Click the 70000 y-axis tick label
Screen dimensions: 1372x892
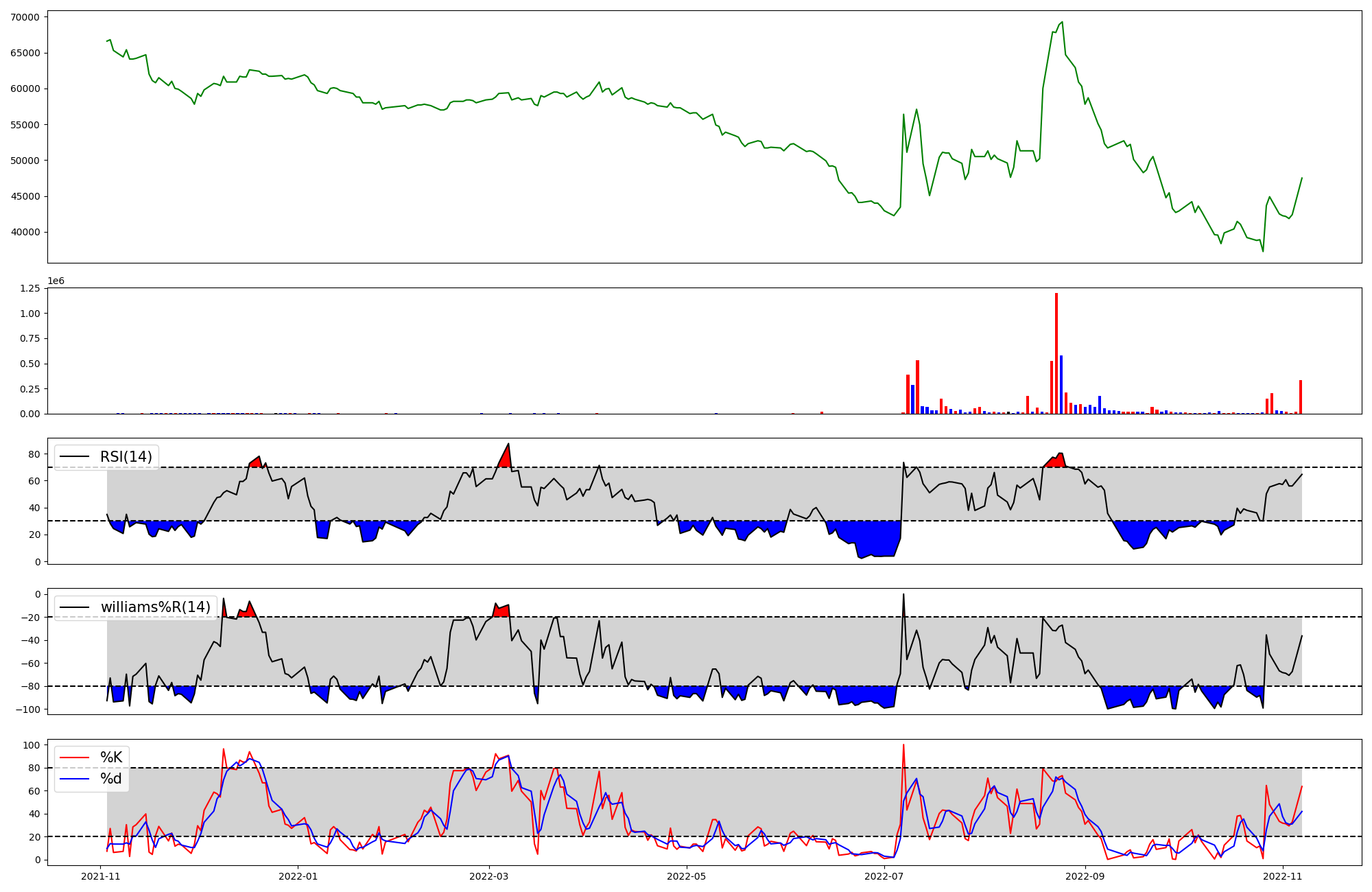[x=25, y=17]
